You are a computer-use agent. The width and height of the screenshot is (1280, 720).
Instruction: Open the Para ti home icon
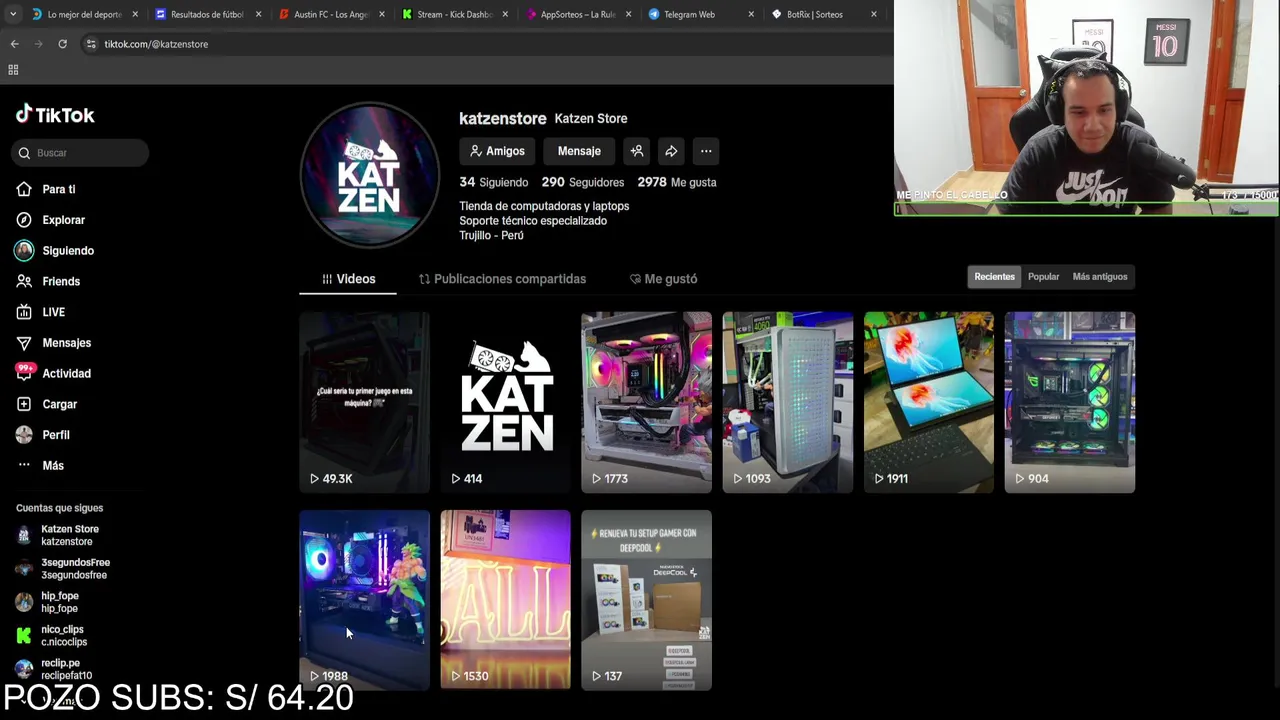click(x=24, y=189)
